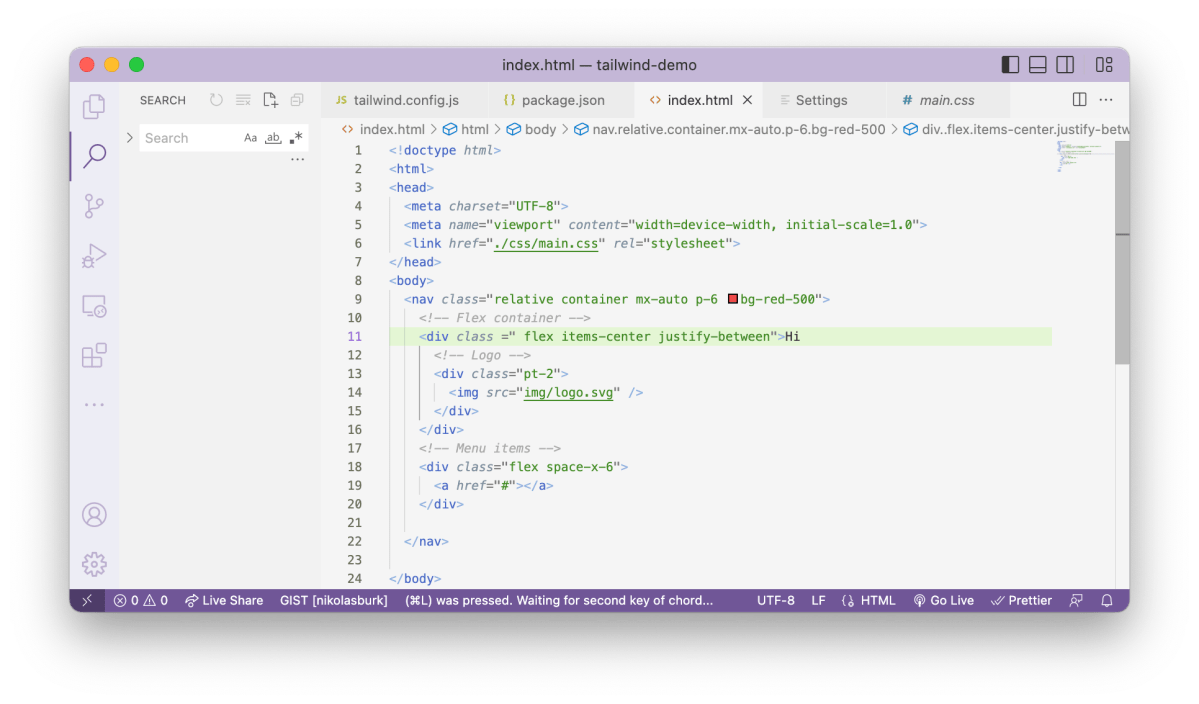This screenshot has width=1199, height=704.
Task: Open bg-red-500 color swatch
Action: [x=733, y=299]
